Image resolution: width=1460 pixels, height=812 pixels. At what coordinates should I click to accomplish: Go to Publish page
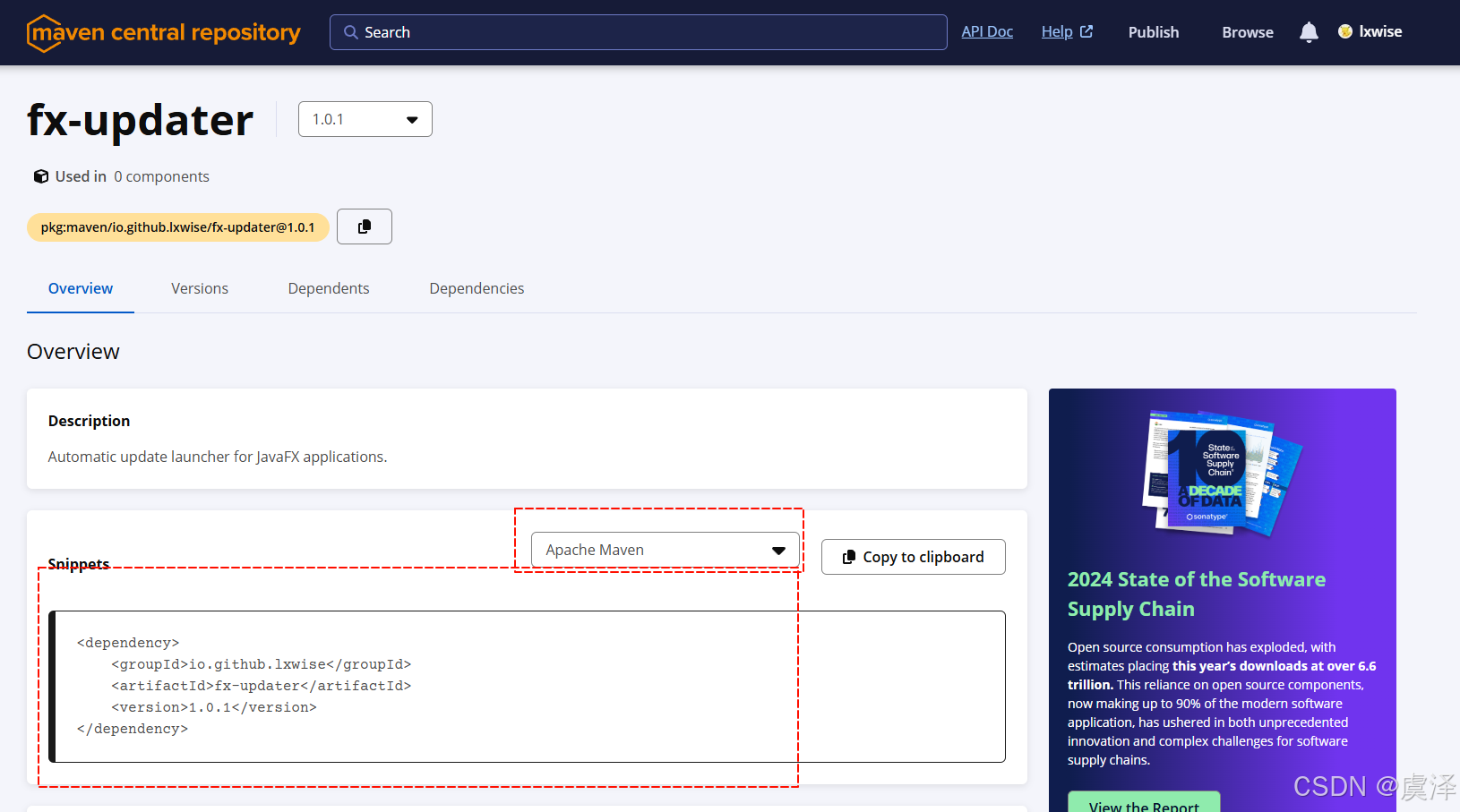pos(1154,32)
